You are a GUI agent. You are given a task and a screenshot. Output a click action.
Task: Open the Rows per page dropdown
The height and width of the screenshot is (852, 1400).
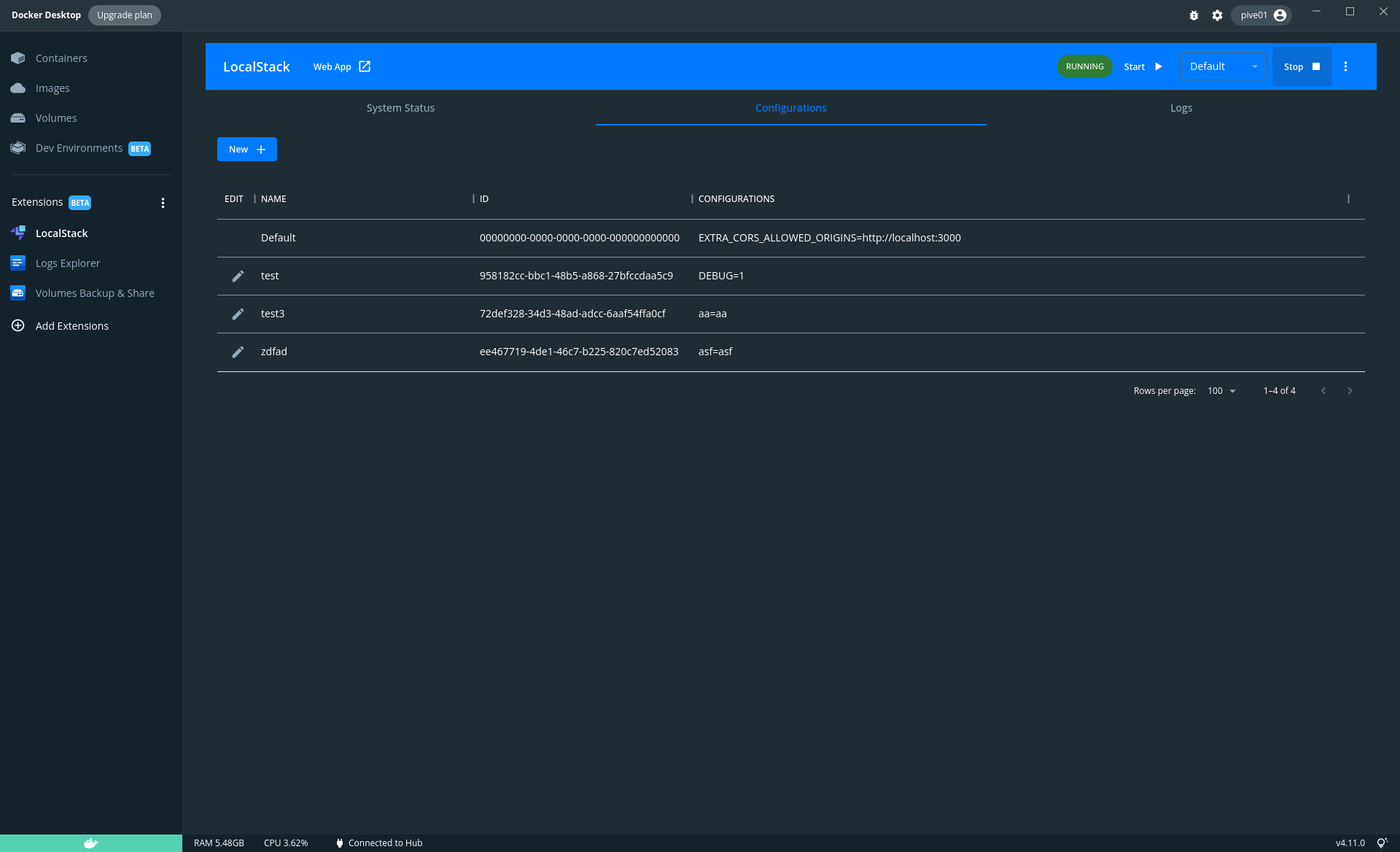coord(1221,391)
